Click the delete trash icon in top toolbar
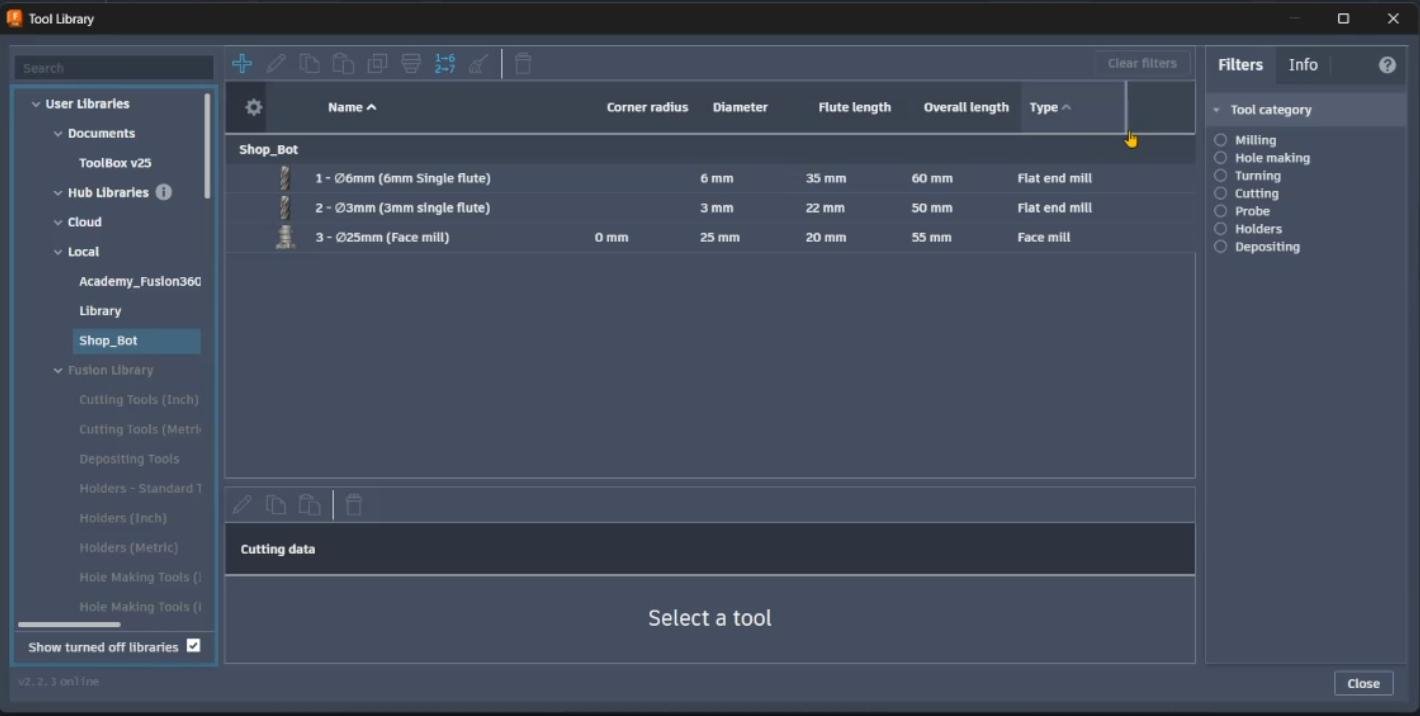The height and width of the screenshot is (716, 1420). (x=523, y=64)
